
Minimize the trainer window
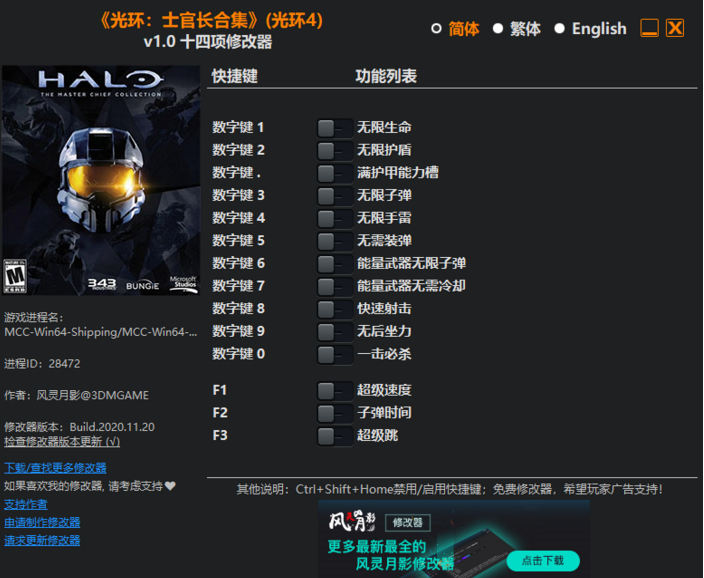[x=649, y=28]
